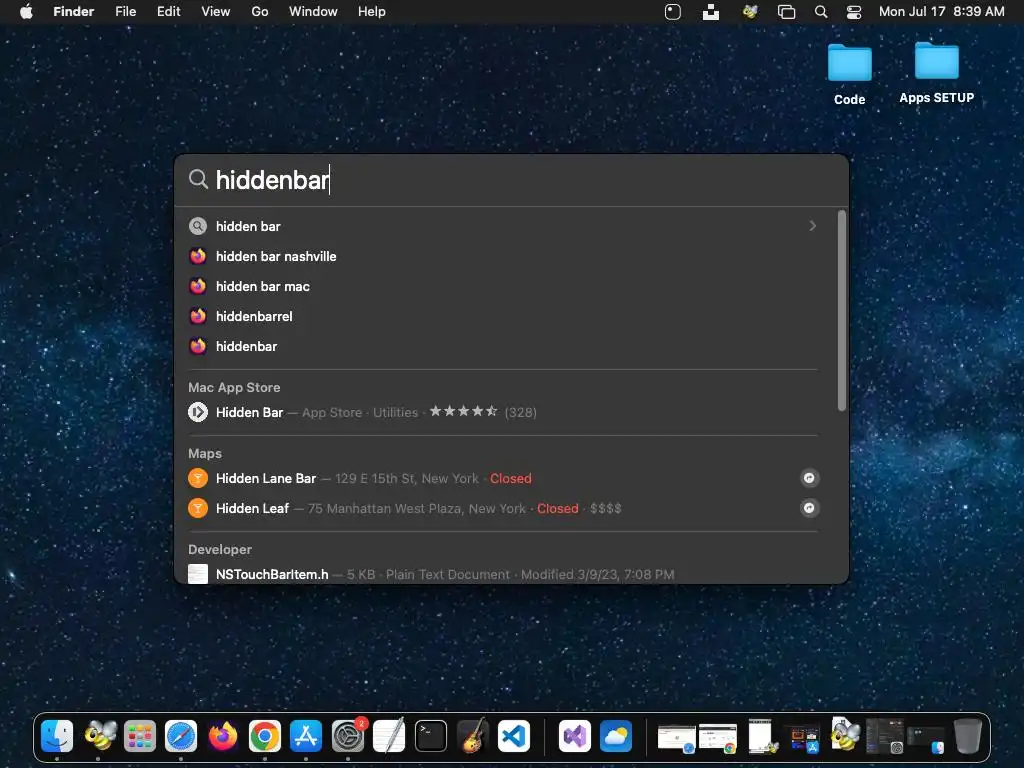Image resolution: width=1024 pixels, height=768 pixels.
Task: Select the 'hiddenbar' Firefox suggestion
Action: tap(503, 346)
